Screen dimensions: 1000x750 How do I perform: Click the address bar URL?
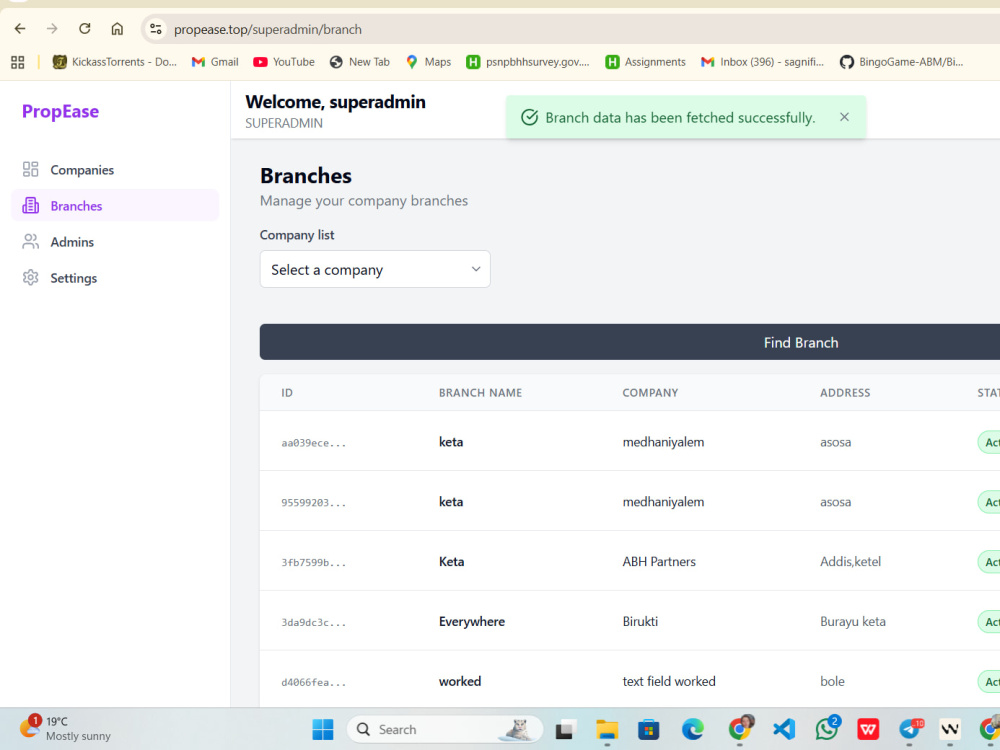tap(268, 29)
